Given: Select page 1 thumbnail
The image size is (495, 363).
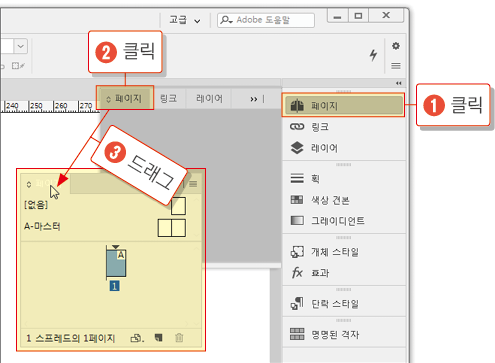Looking at the screenshot, I should click(116, 263).
